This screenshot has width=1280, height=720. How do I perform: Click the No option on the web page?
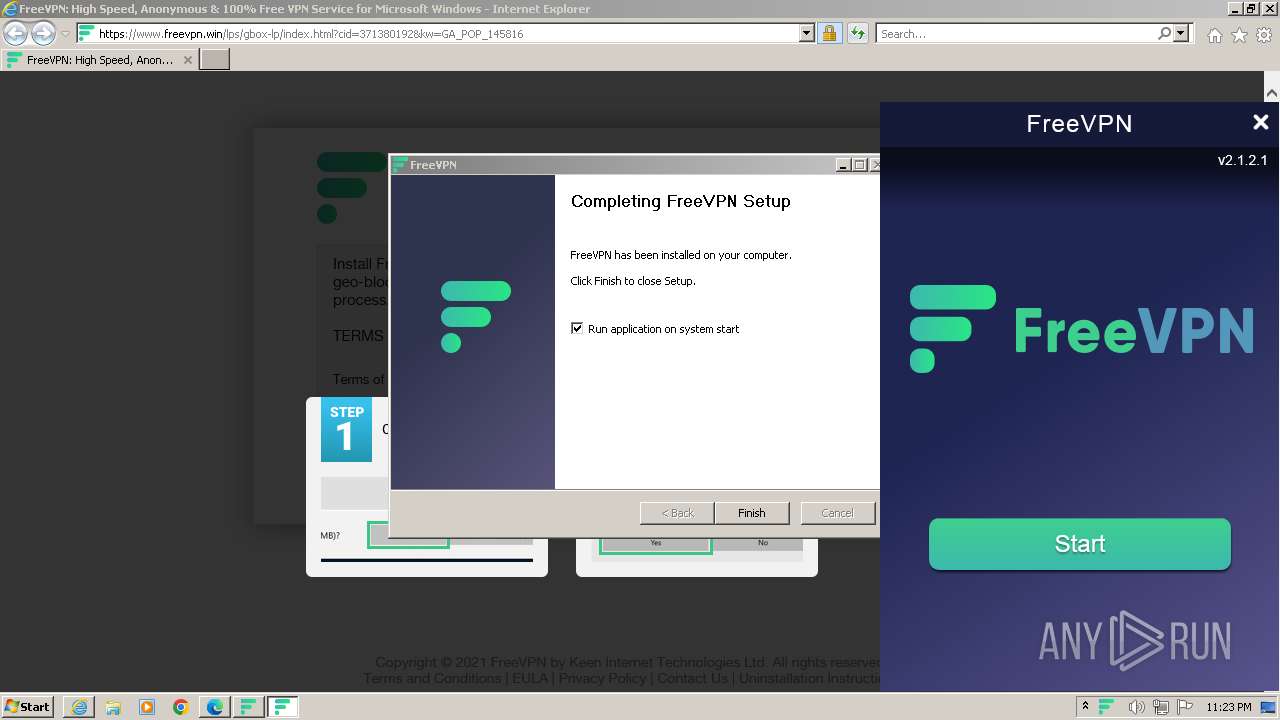(762, 543)
